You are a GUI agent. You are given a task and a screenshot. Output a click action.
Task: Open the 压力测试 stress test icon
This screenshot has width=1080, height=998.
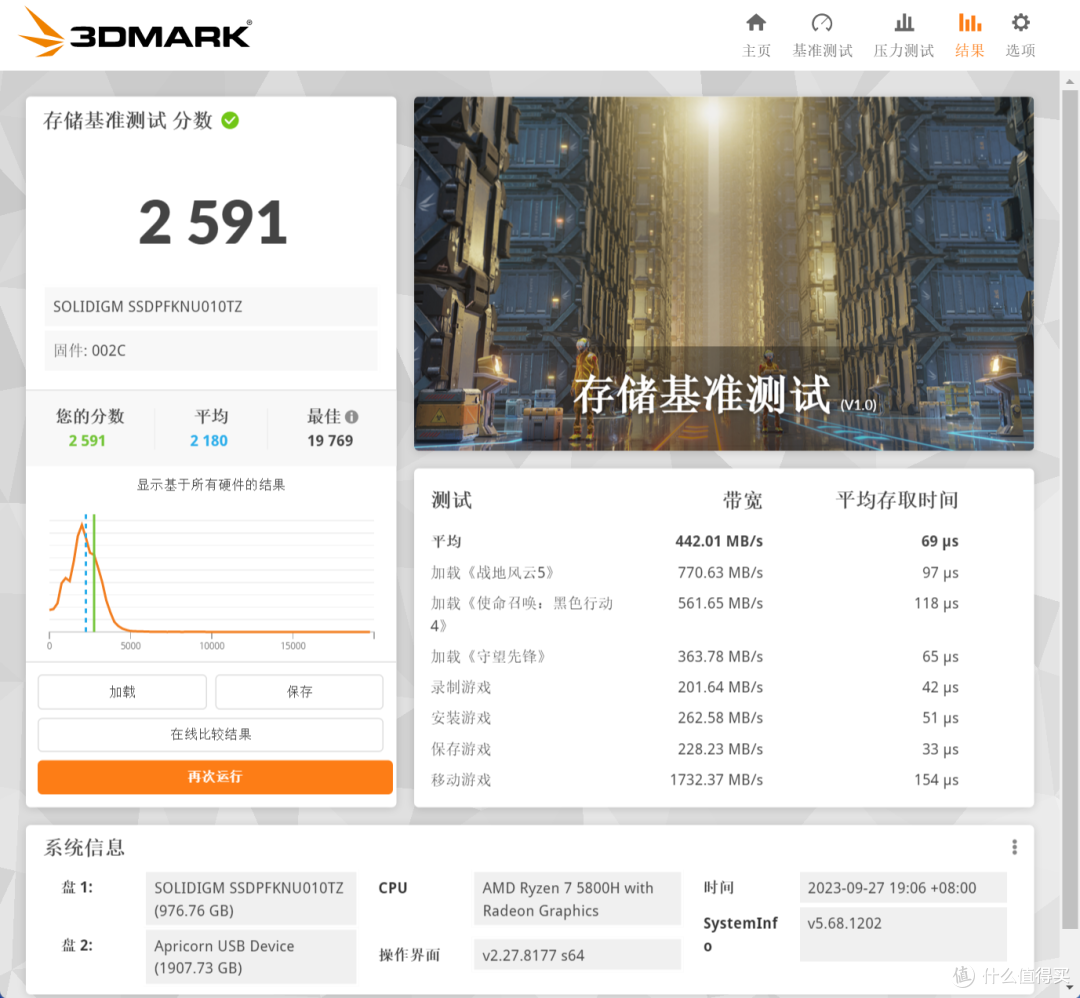tap(904, 23)
